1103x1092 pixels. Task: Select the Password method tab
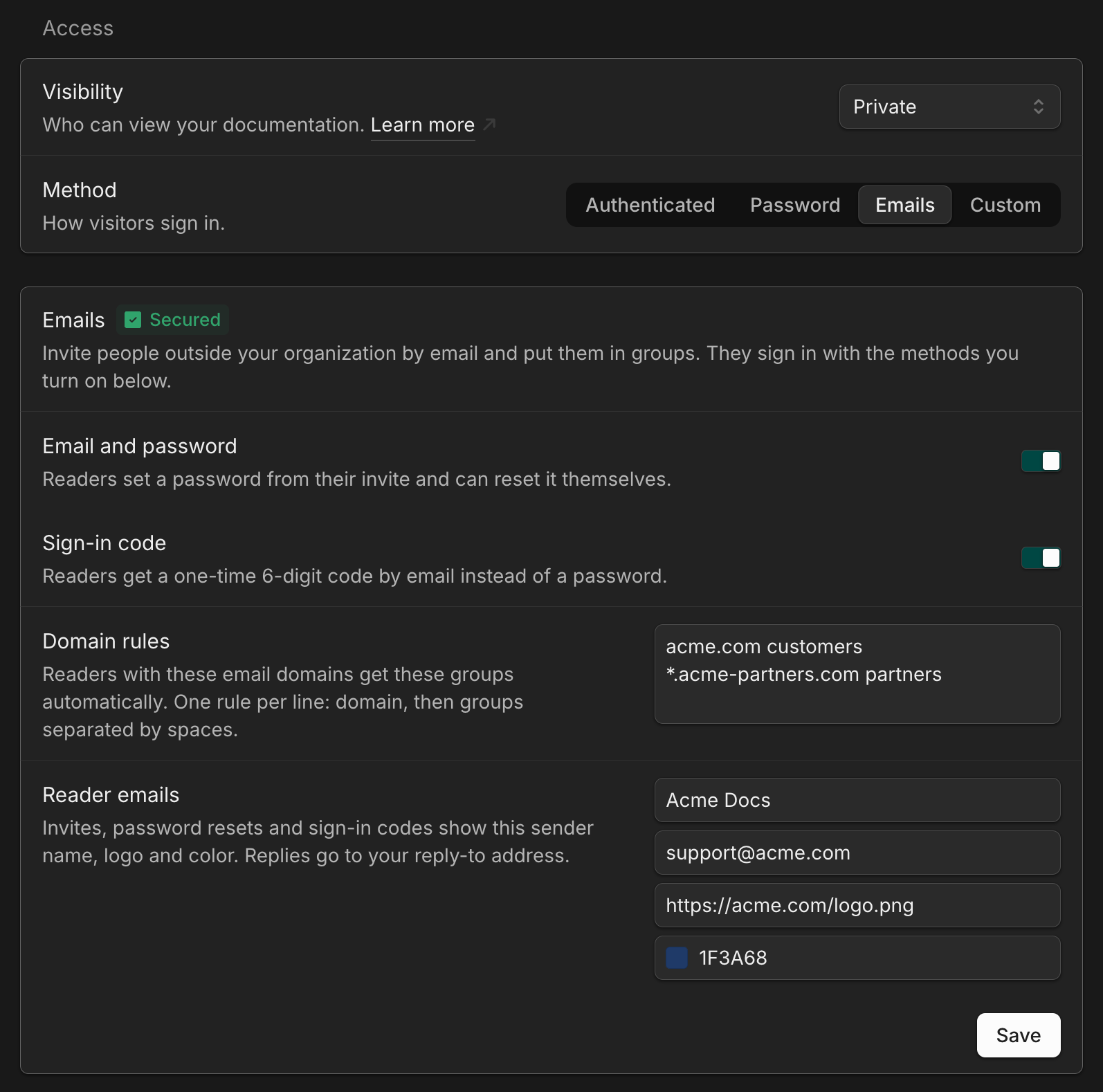point(795,205)
